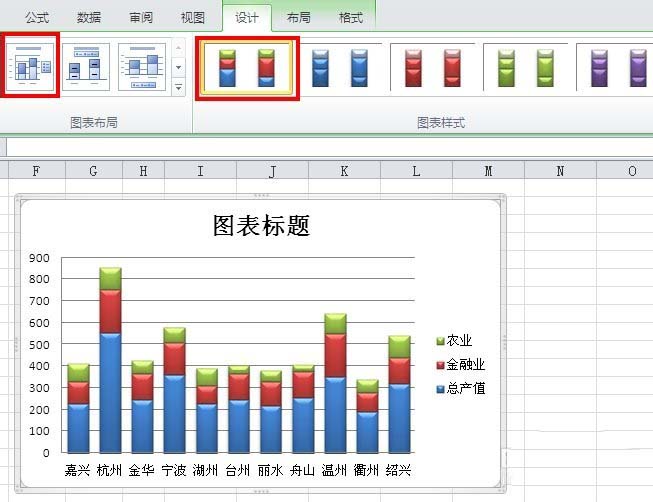Click the 900 value axis label
Screen dimensions: 653x502
[x=40, y=258]
